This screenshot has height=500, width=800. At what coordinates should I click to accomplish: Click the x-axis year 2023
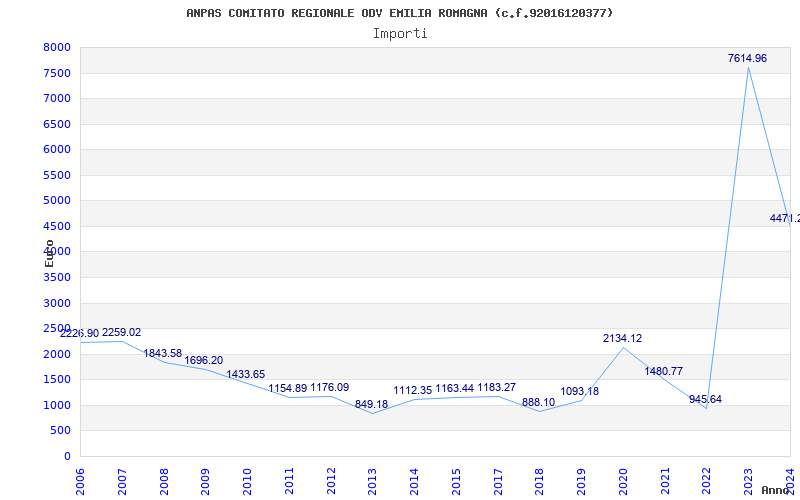(x=748, y=482)
